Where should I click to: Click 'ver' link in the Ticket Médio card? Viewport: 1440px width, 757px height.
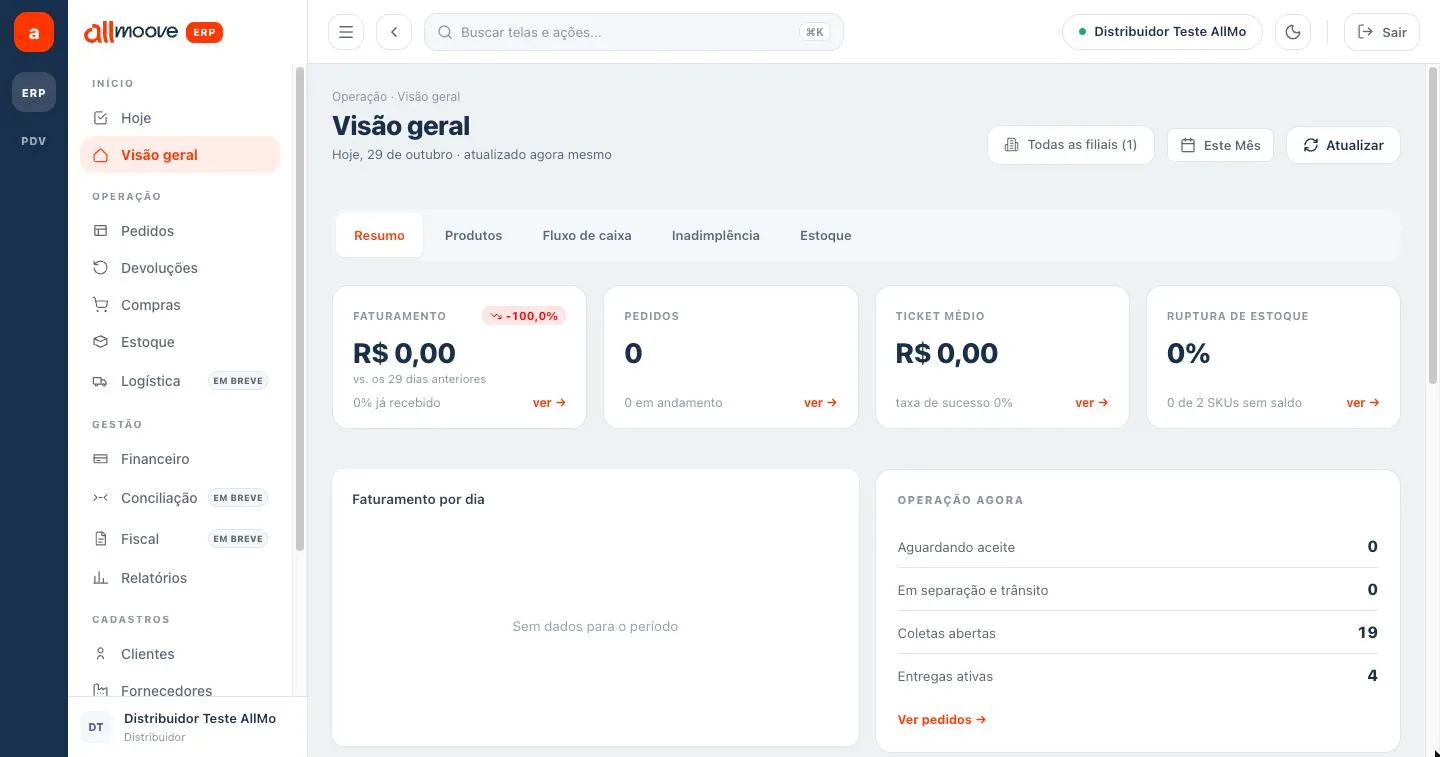[x=1092, y=403]
